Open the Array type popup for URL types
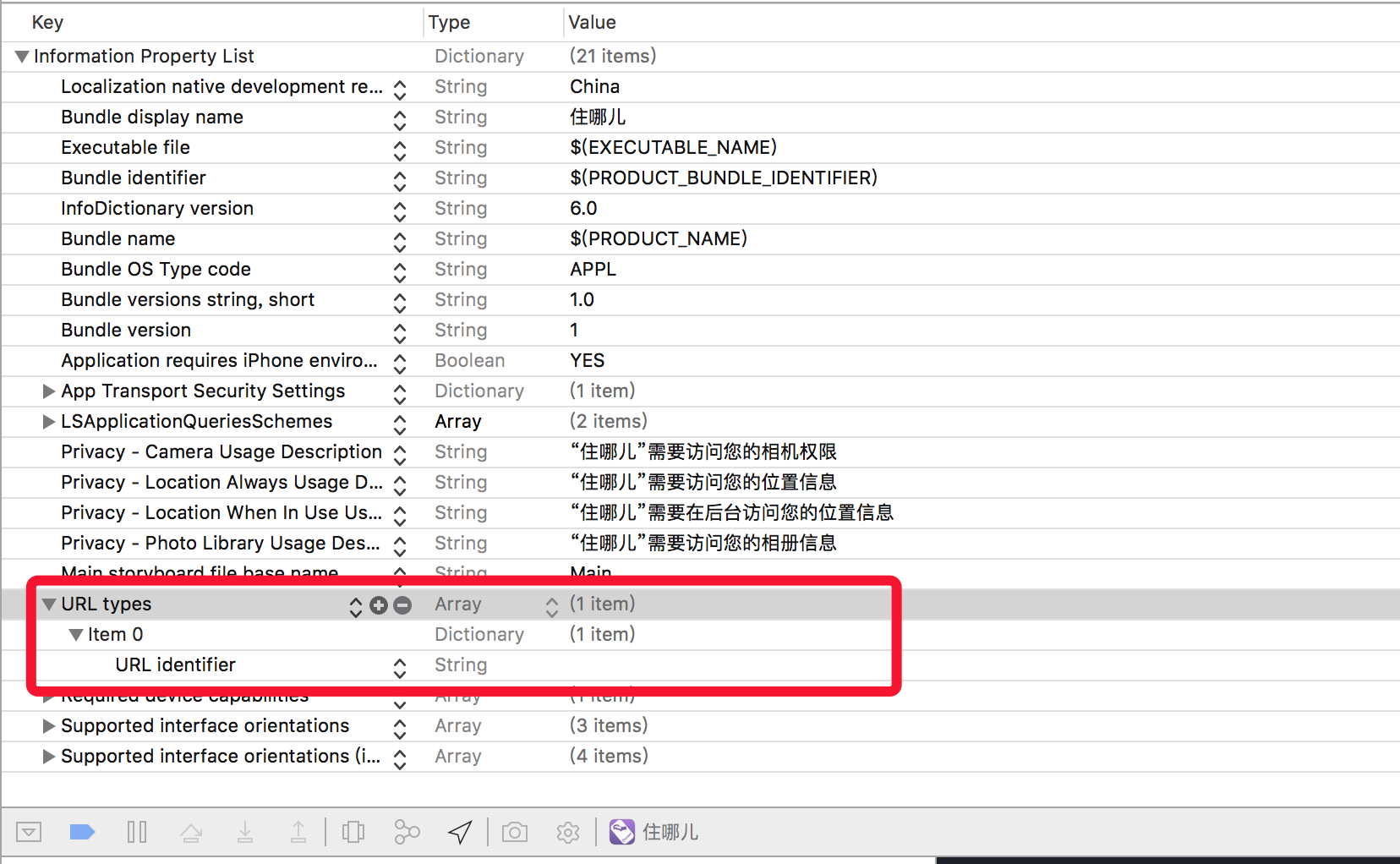1400x864 pixels. coord(551,606)
